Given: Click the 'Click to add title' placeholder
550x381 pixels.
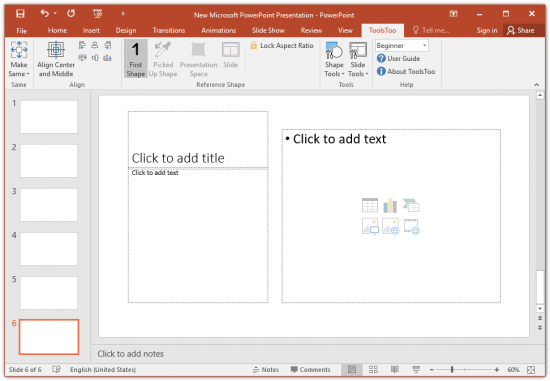Looking at the screenshot, I should coord(198,140).
